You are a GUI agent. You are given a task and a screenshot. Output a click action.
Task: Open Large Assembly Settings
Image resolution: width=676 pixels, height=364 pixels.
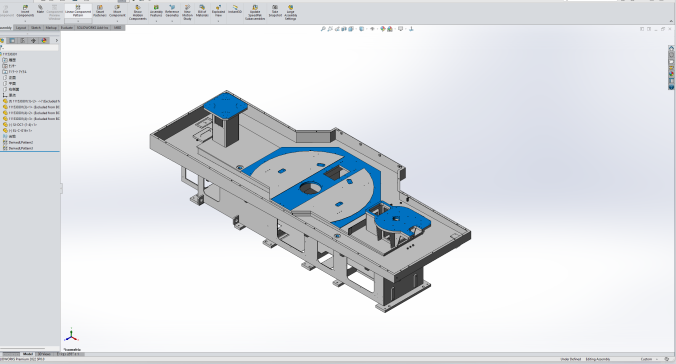tap(291, 13)
